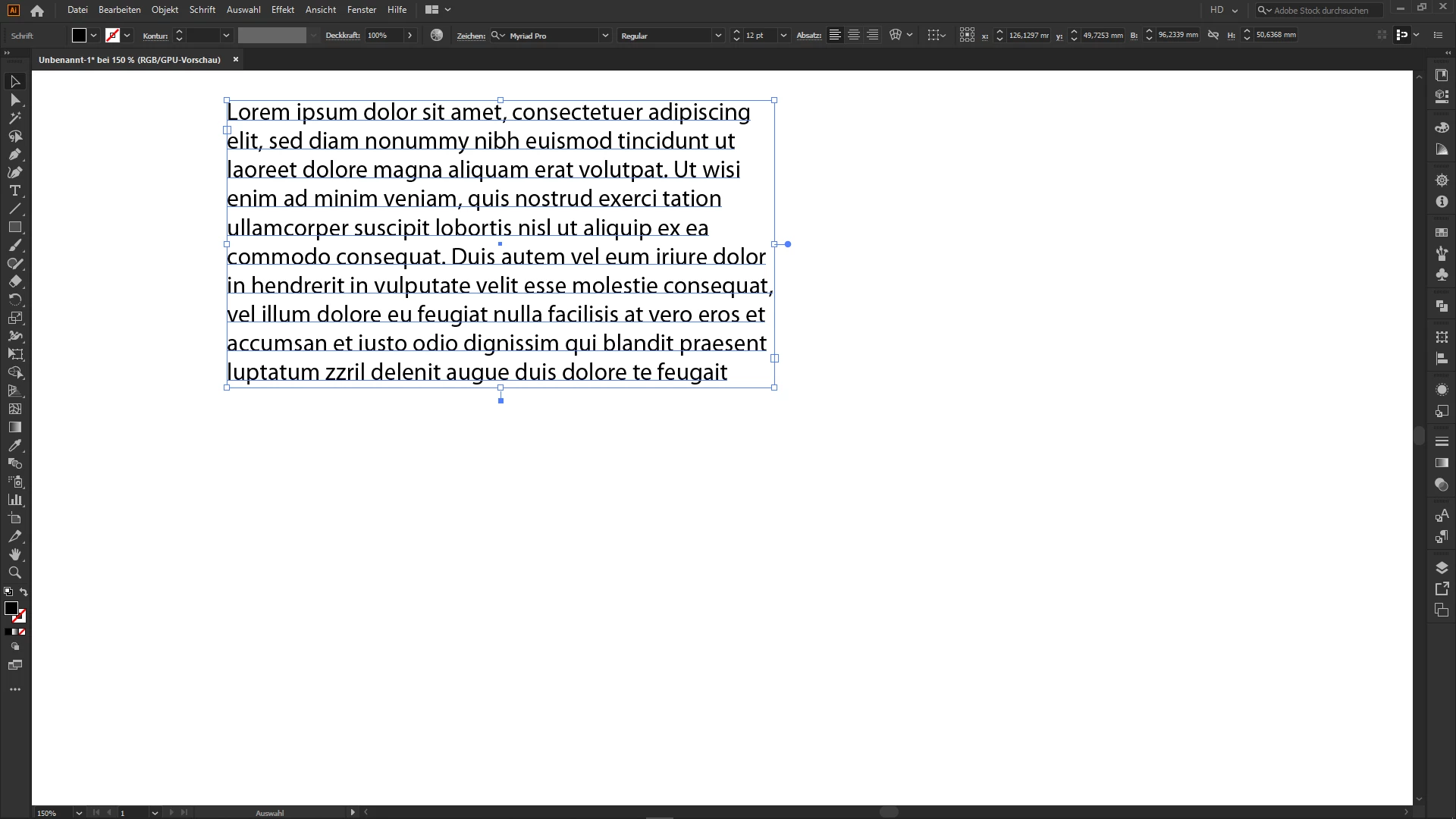
Task: Select the Eyedropper tool
Action: click(14, 446)
